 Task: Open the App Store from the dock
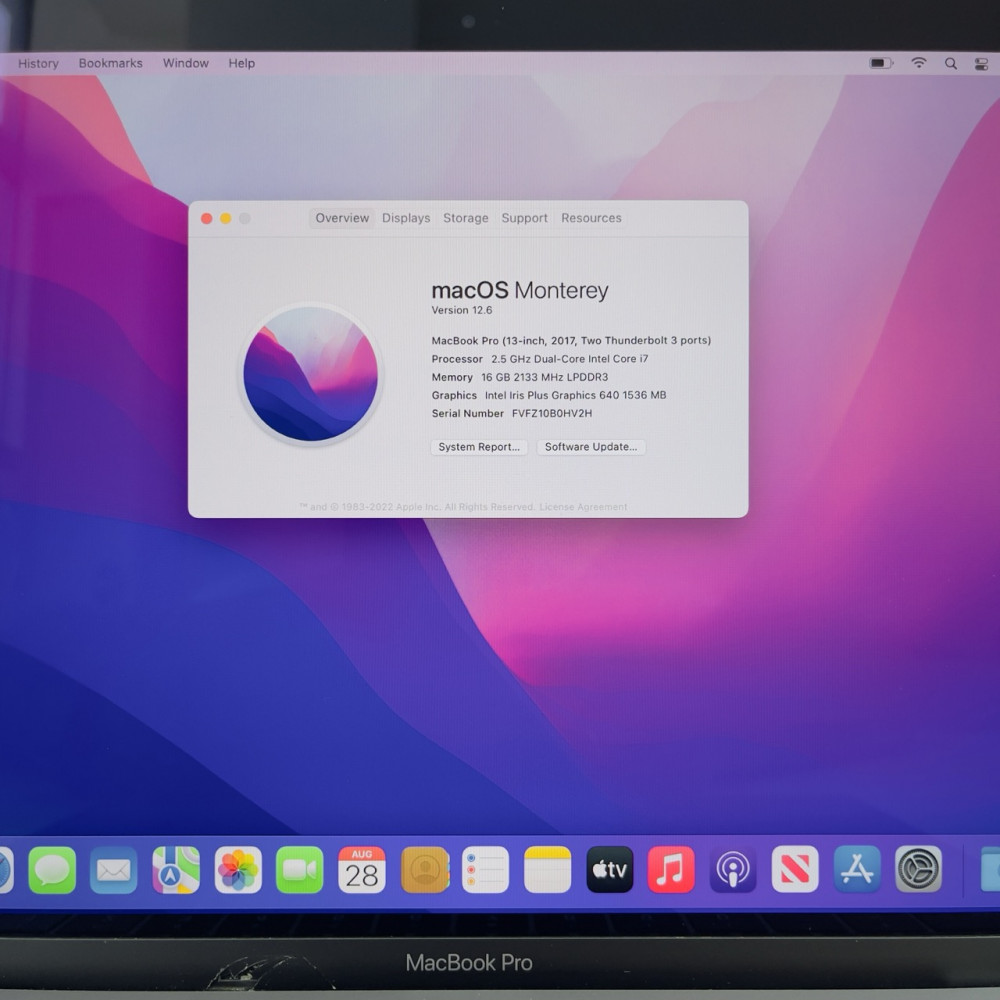tap(857, 869)
